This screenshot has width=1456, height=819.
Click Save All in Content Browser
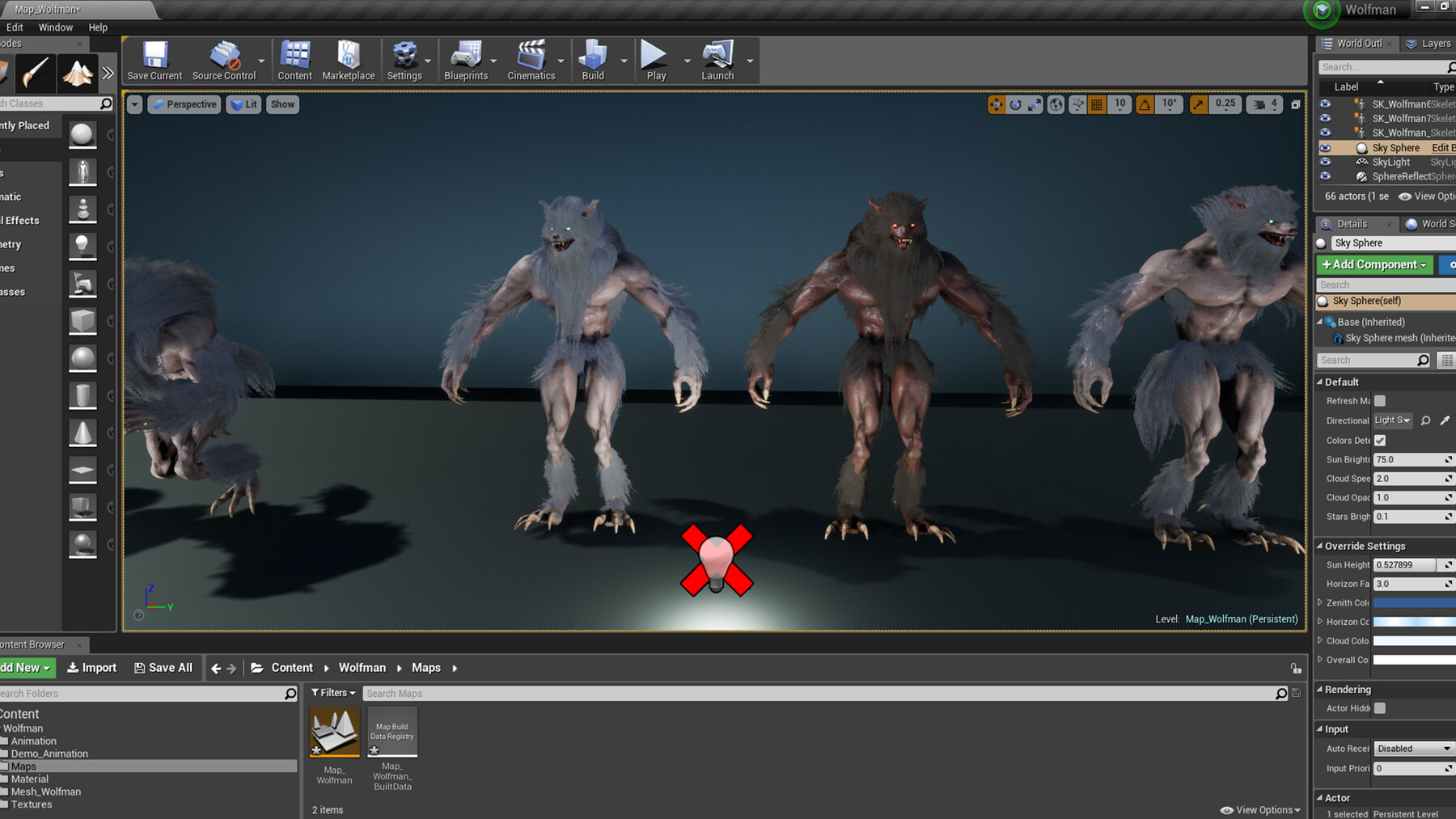click(163, 668)
